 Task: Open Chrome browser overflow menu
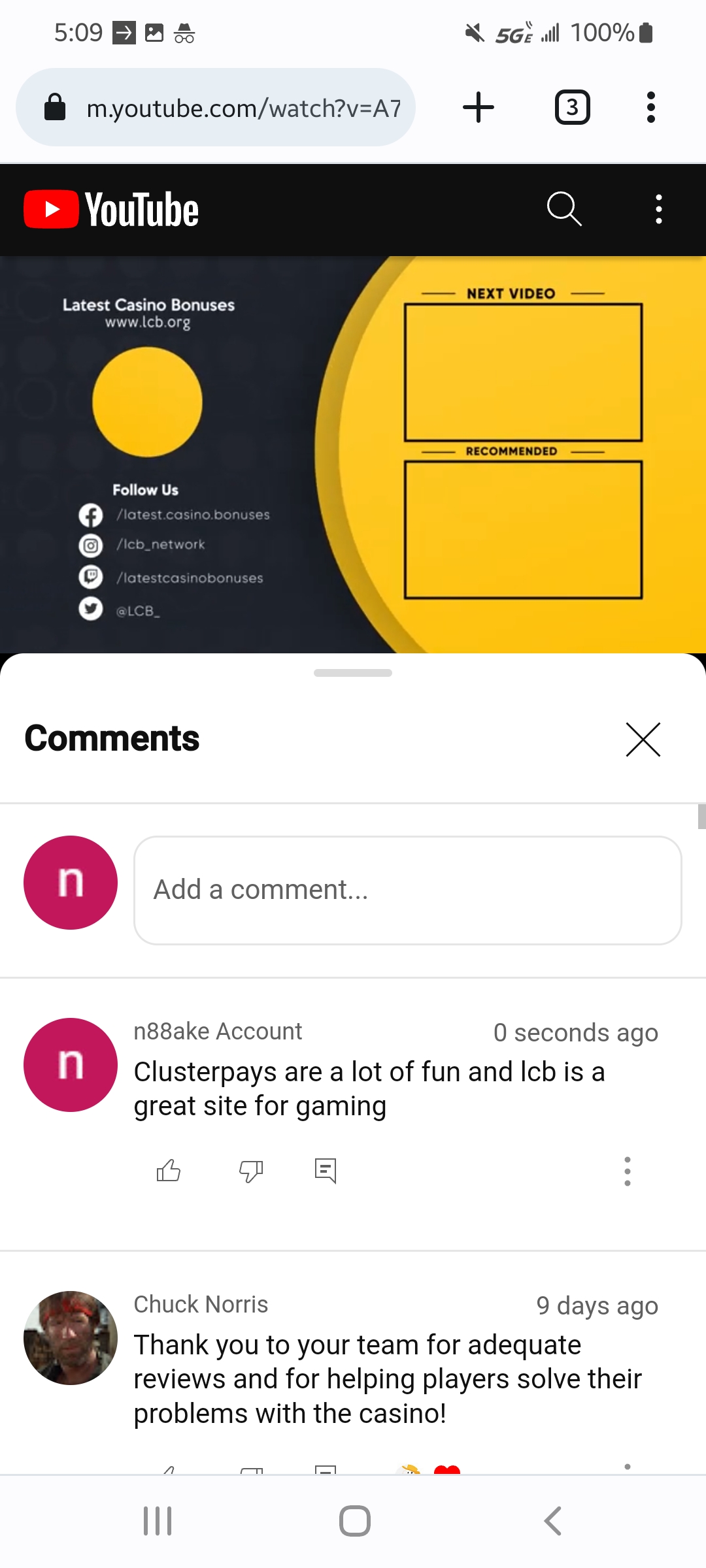pos(650,107)
